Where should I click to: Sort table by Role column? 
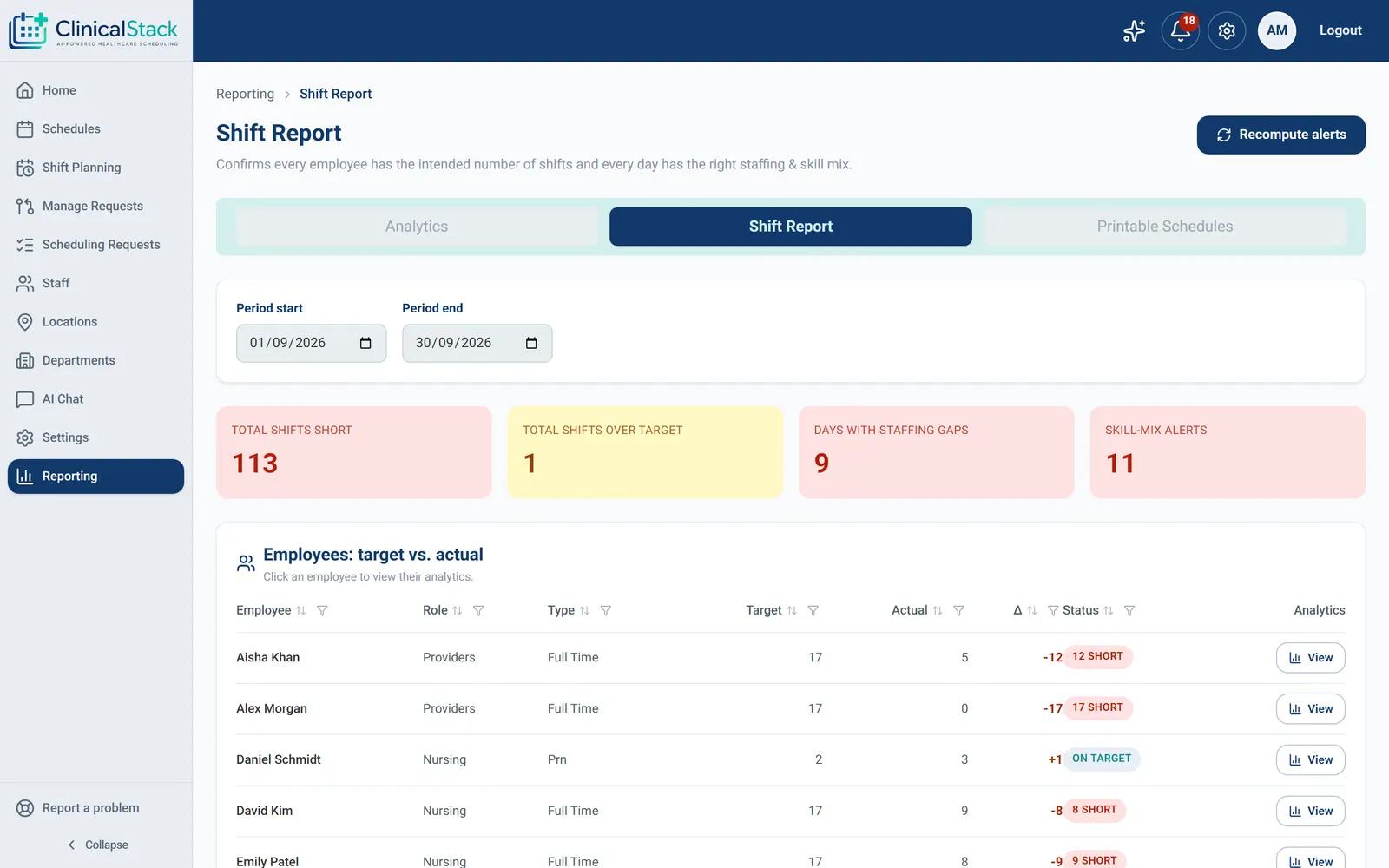coord(458,611)
